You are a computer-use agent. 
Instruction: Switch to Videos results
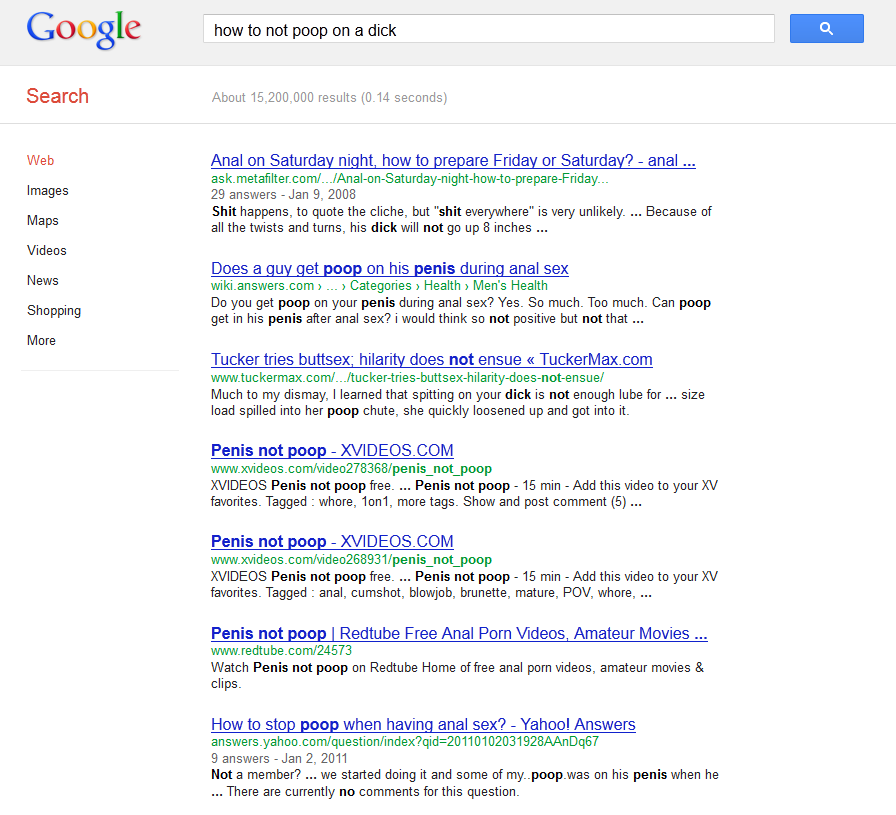click(x=46, y=250)
